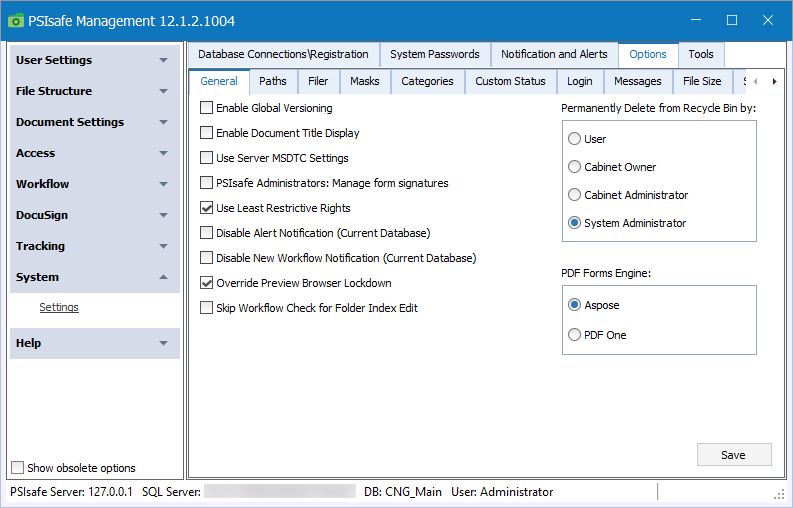This screenshot has width=793, height=508.
Task: Expand the User Settings section
Action: pos(95,60)
